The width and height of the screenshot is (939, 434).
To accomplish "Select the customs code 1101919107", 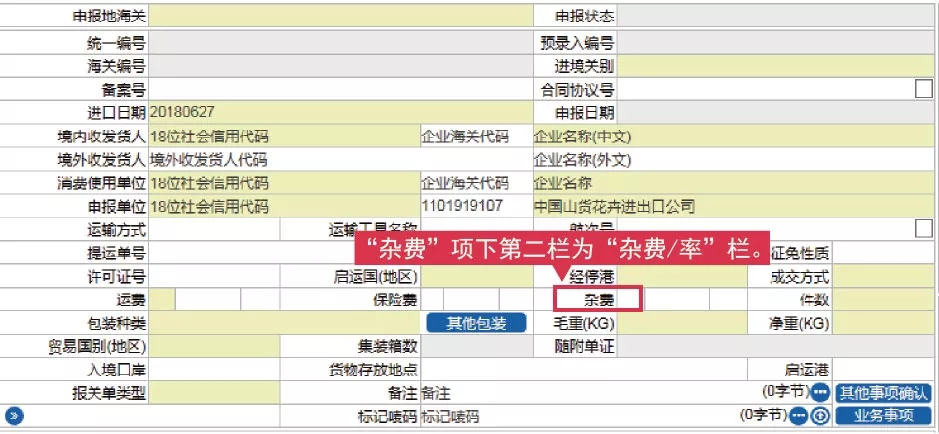I will pyautogui.click(x=477, y=206).
